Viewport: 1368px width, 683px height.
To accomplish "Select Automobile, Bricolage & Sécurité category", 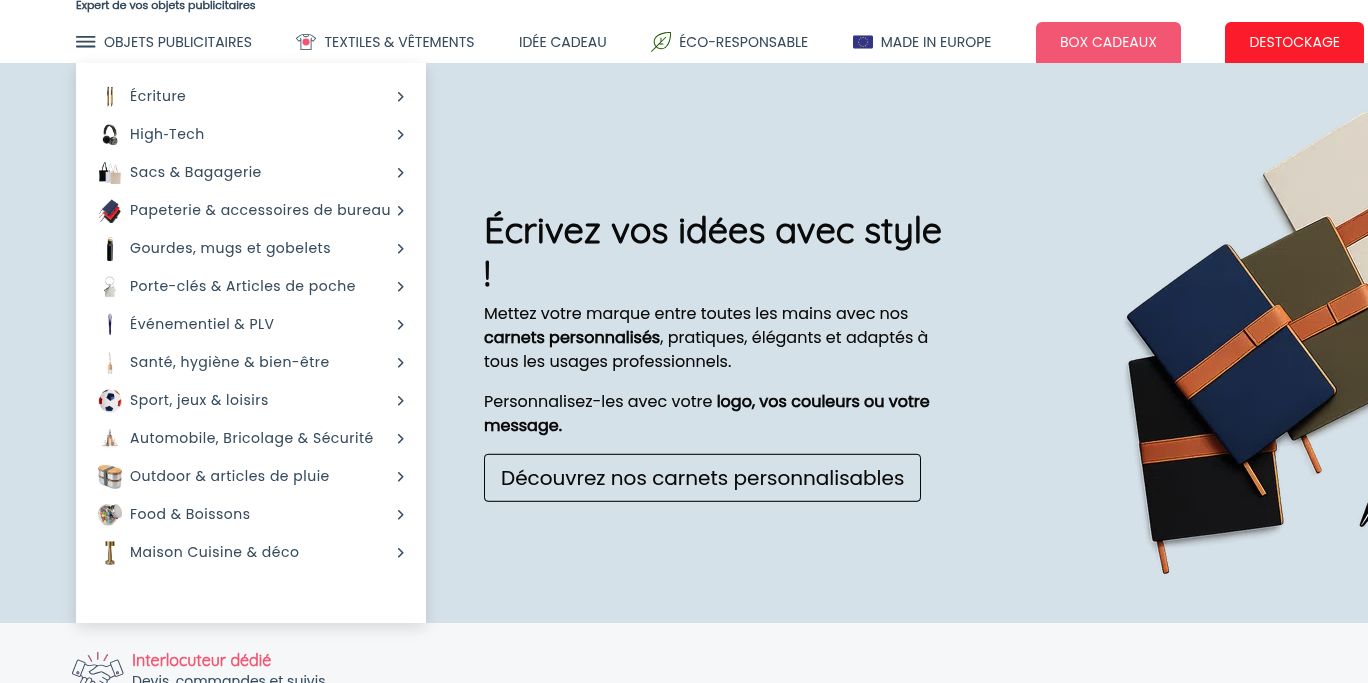I will 251,438.
